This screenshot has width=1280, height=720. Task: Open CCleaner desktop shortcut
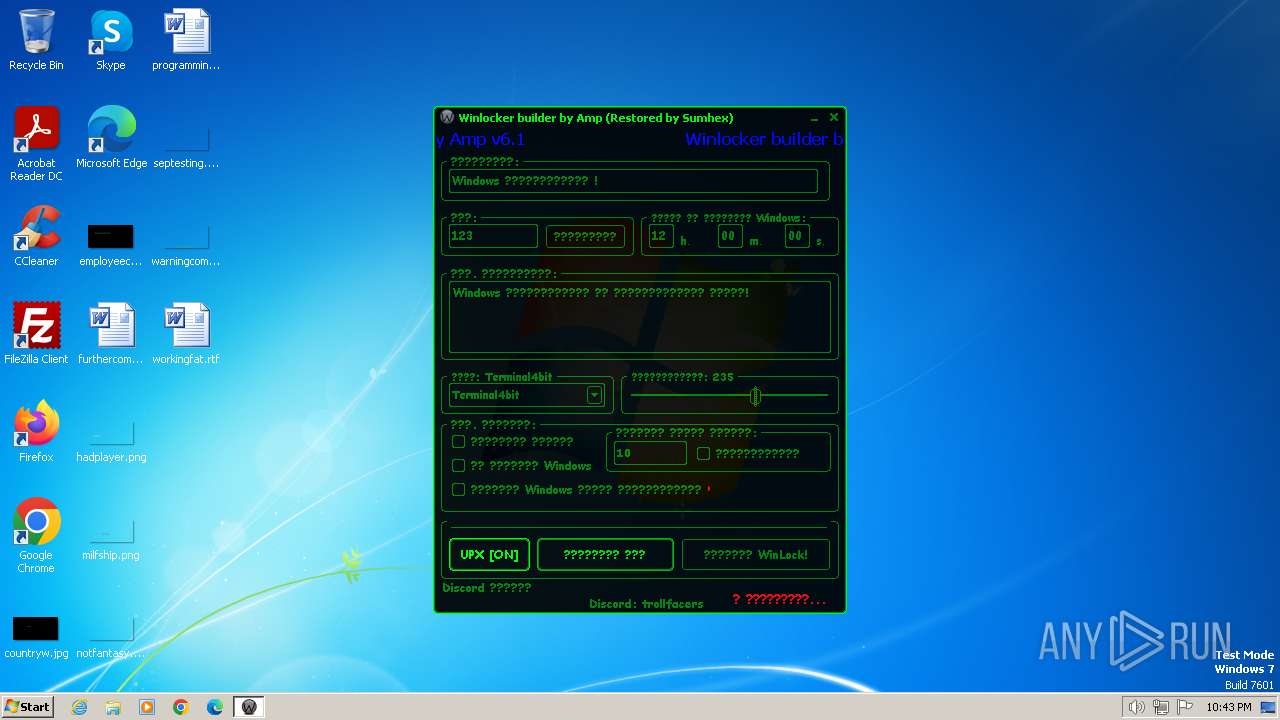[x=36, y=236]
